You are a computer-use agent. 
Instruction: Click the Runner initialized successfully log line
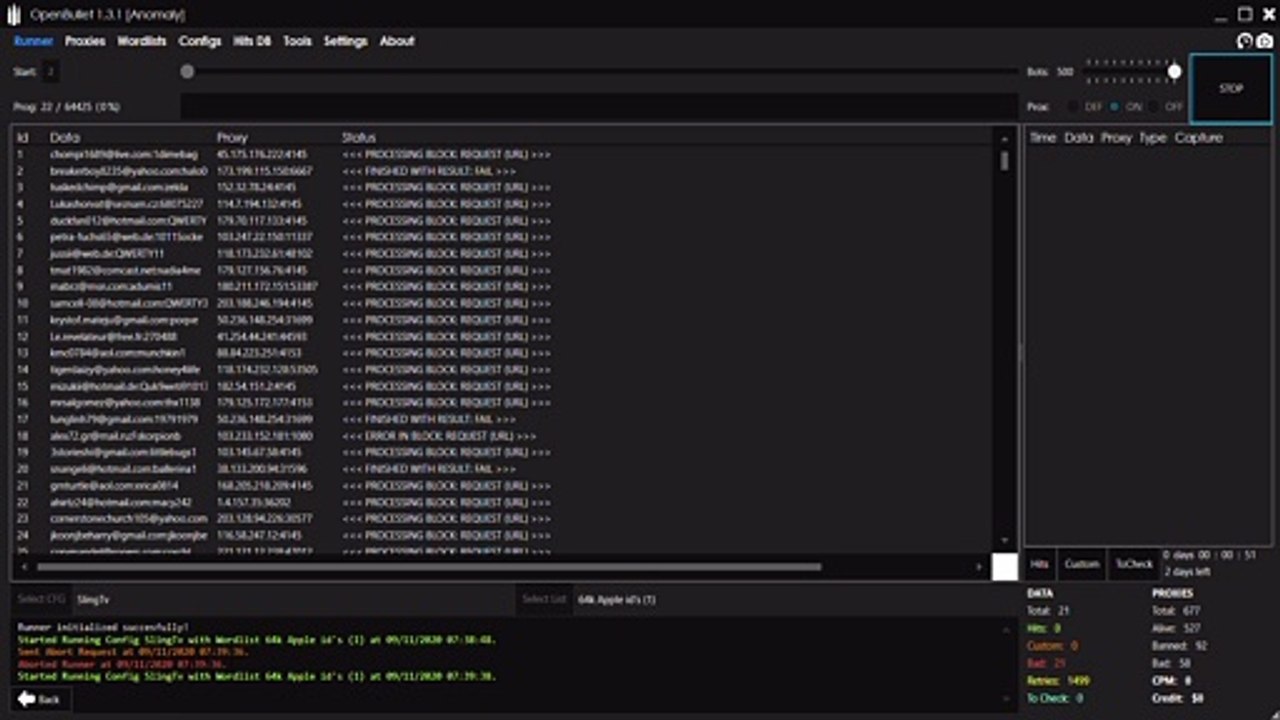103,627
